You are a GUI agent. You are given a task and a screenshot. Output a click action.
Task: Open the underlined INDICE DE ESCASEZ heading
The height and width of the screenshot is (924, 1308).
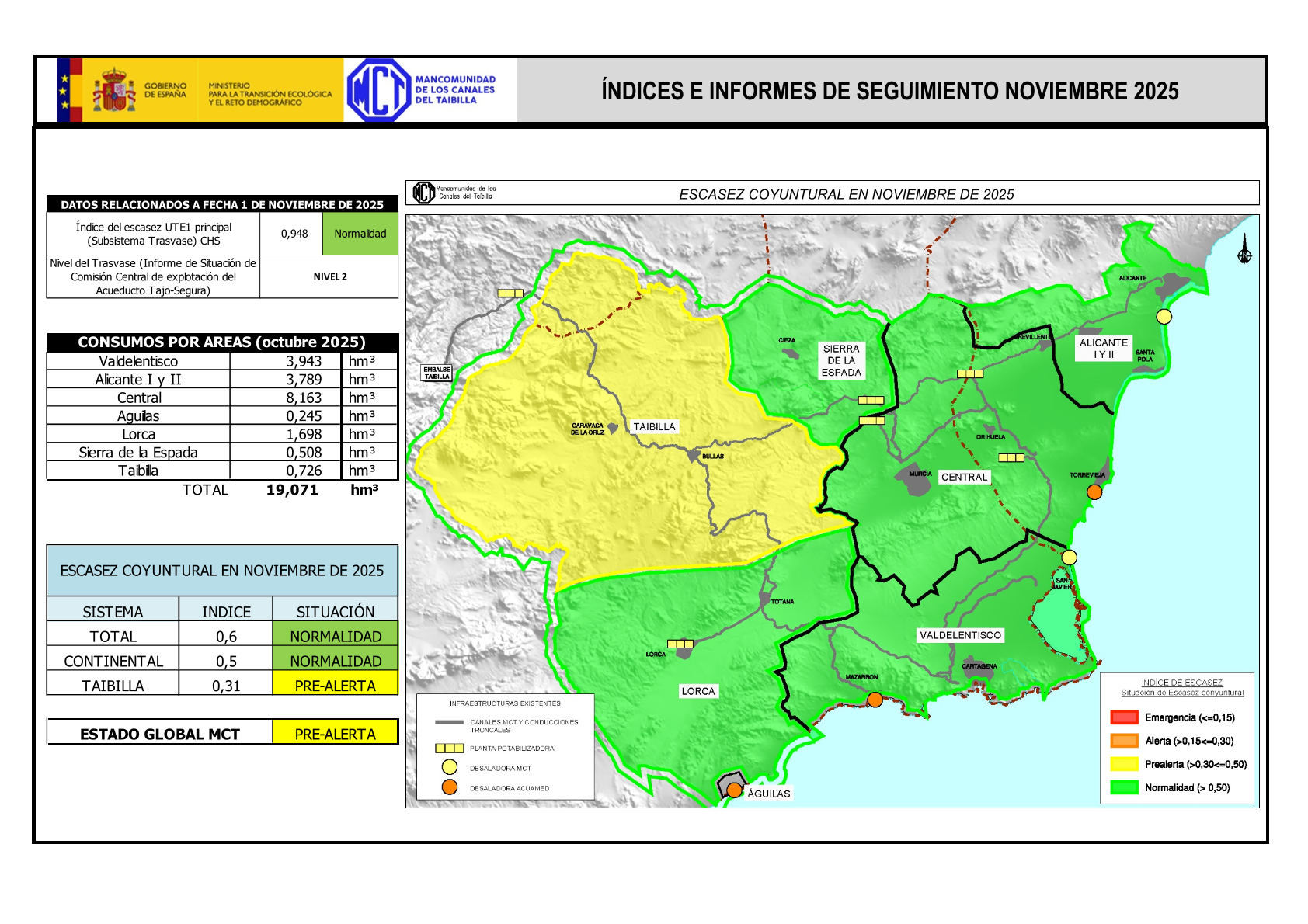point(1181,683)
